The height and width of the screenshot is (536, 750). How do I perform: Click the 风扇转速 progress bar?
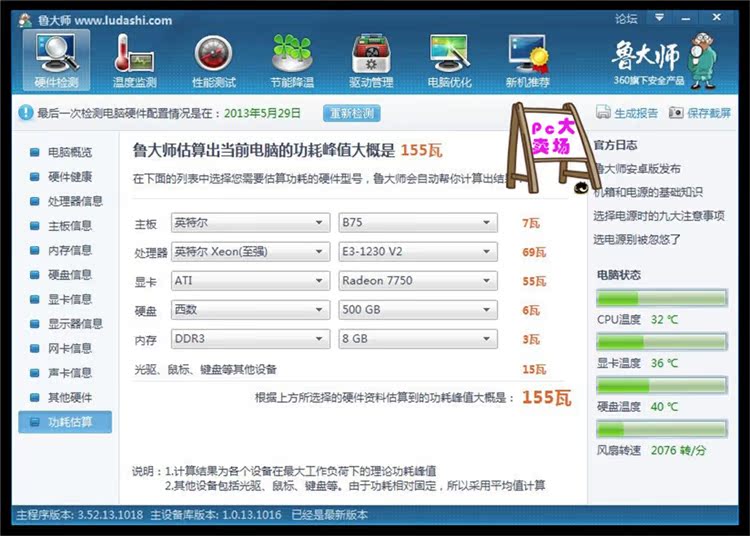pyautogui.click(x=662, y=429)
